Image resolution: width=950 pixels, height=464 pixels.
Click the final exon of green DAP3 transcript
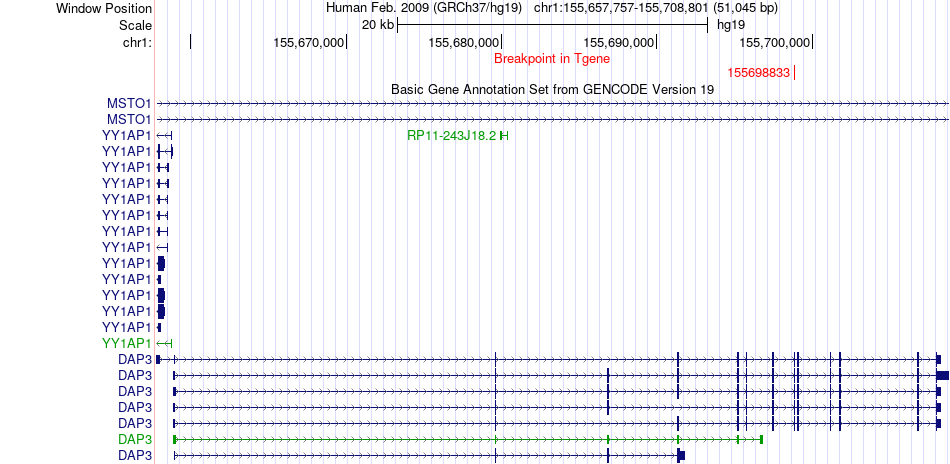(761, 439)
